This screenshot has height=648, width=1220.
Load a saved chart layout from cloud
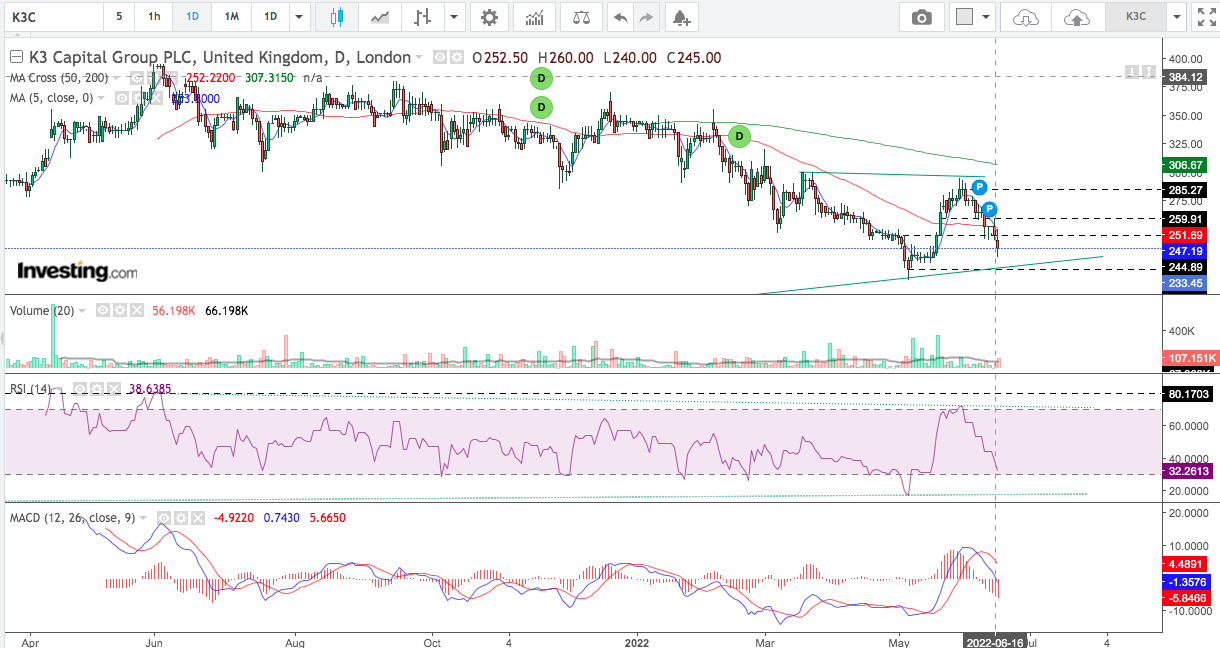click(x=1026, y=17)
